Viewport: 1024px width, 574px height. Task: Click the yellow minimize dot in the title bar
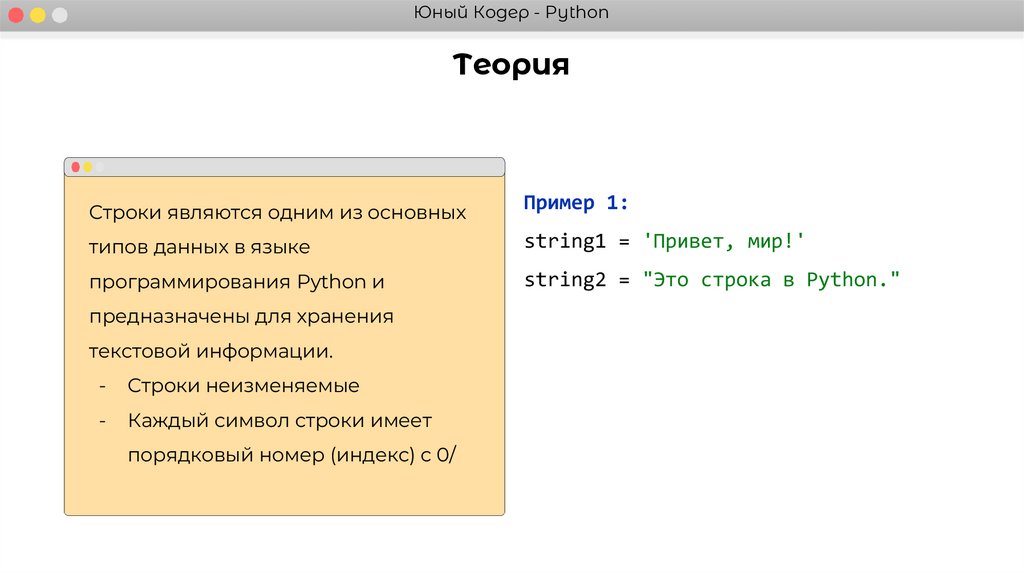click(x=38, y=15)
